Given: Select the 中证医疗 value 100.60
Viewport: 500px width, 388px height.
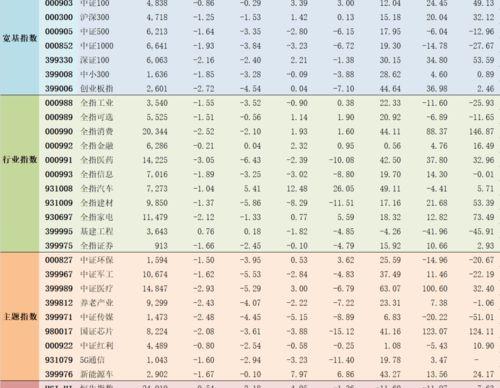Looking at the screenshot, I should tap(435, 289).
